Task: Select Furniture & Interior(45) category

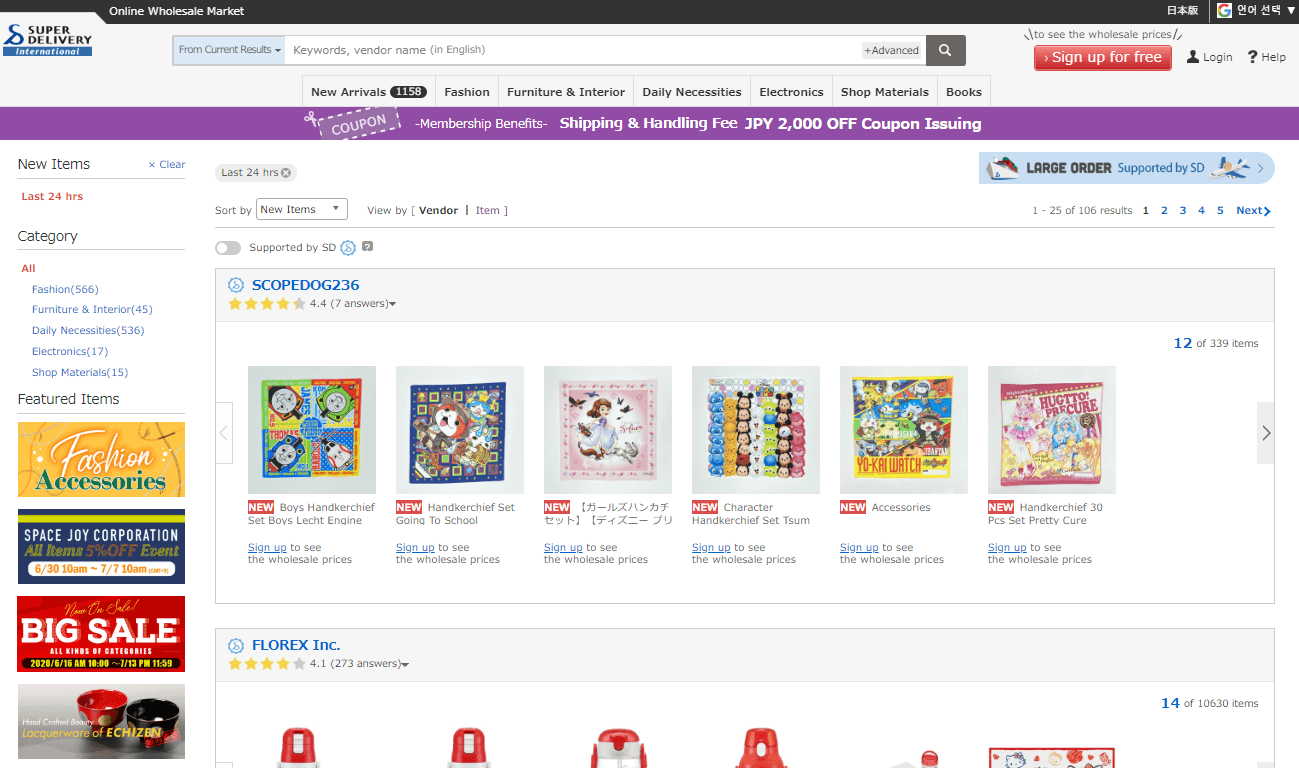Action: point(92,309)
